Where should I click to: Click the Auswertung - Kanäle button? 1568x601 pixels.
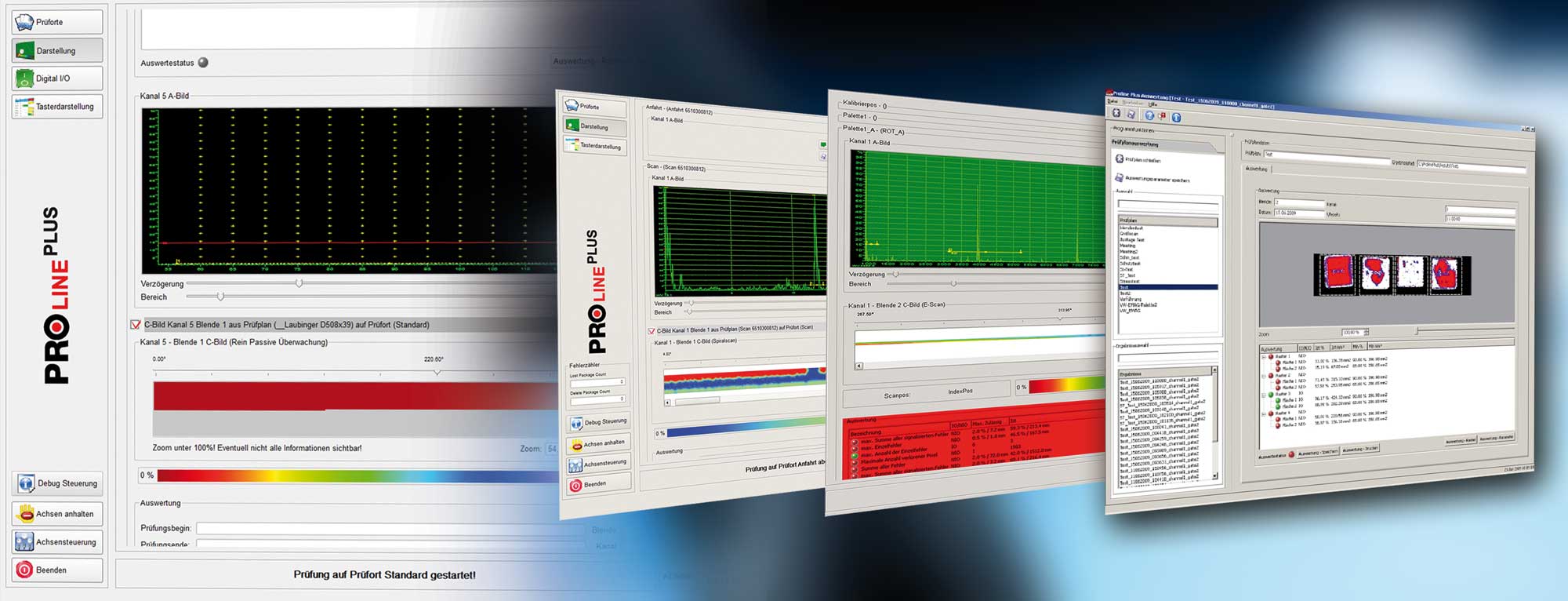point(1461,440)
